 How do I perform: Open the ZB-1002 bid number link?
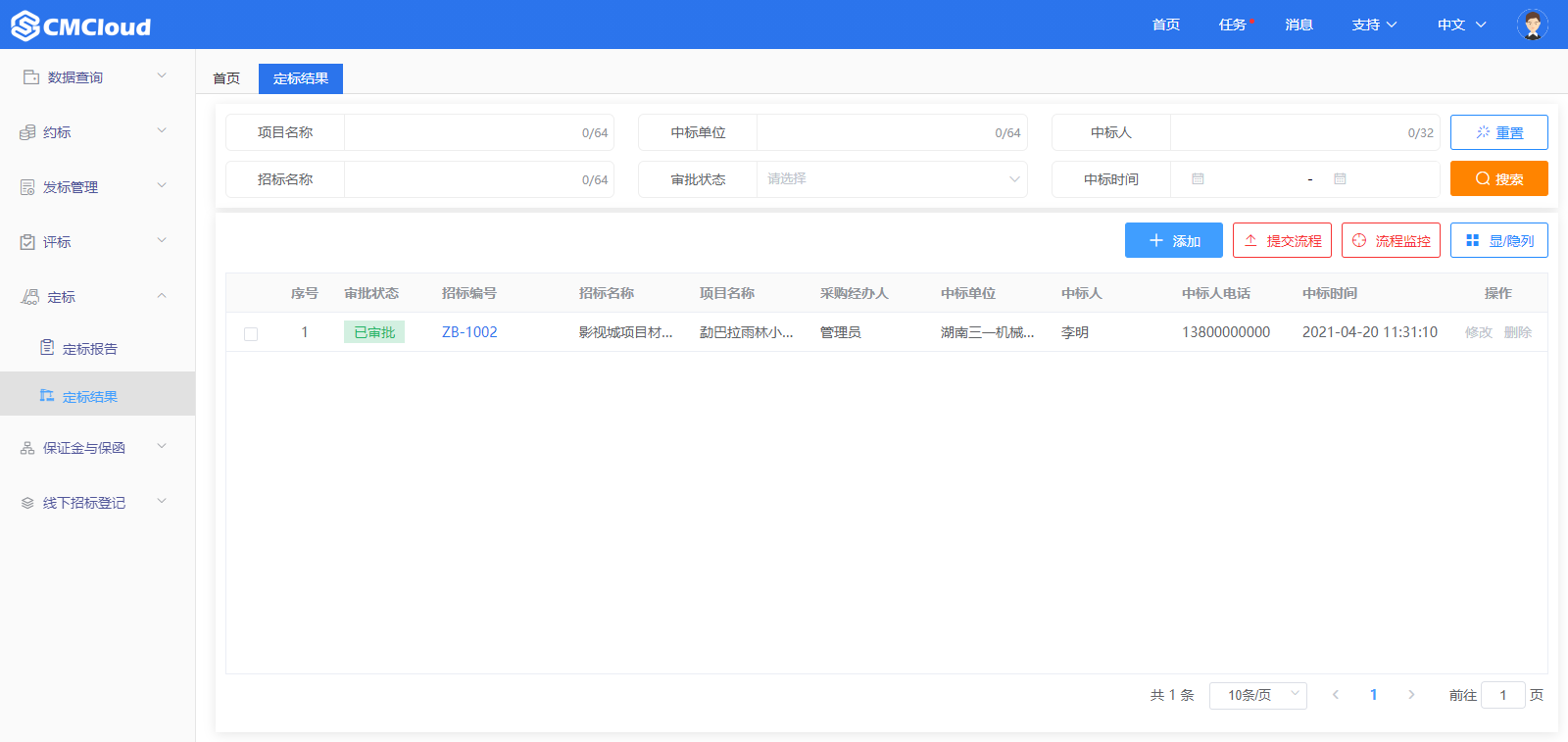tap(469, 332)
